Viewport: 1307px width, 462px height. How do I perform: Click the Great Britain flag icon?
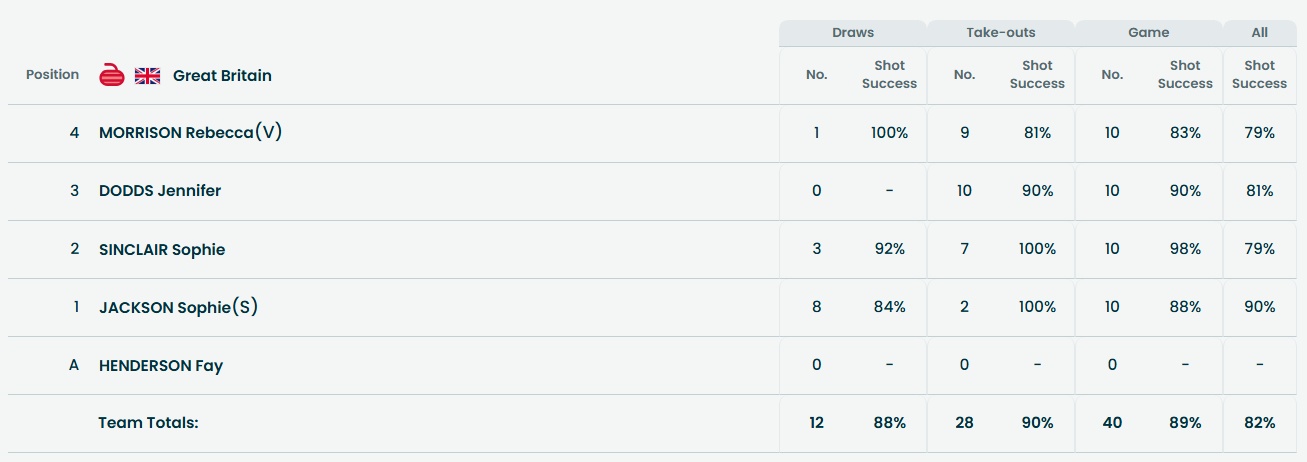coord(148,75)
